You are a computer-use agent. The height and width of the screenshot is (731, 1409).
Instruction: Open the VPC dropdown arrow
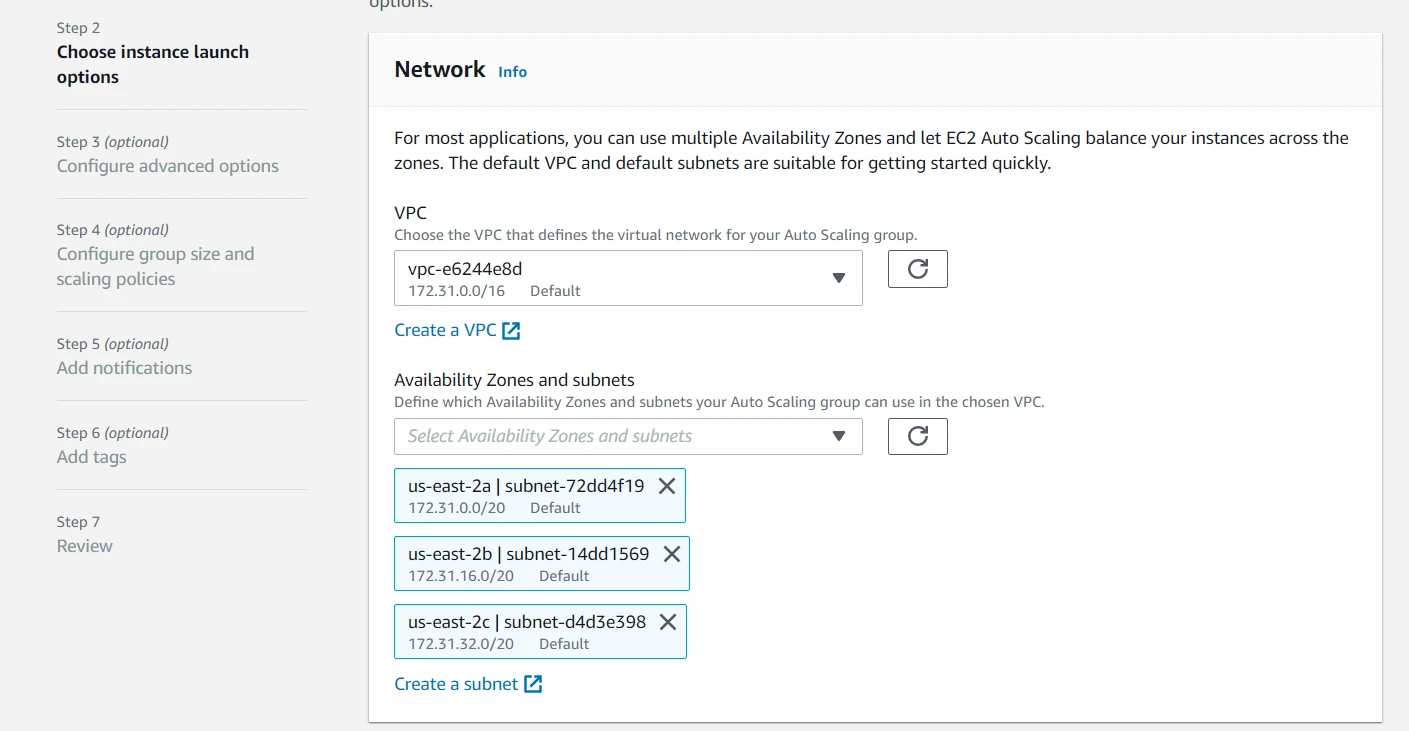point(838,277)
